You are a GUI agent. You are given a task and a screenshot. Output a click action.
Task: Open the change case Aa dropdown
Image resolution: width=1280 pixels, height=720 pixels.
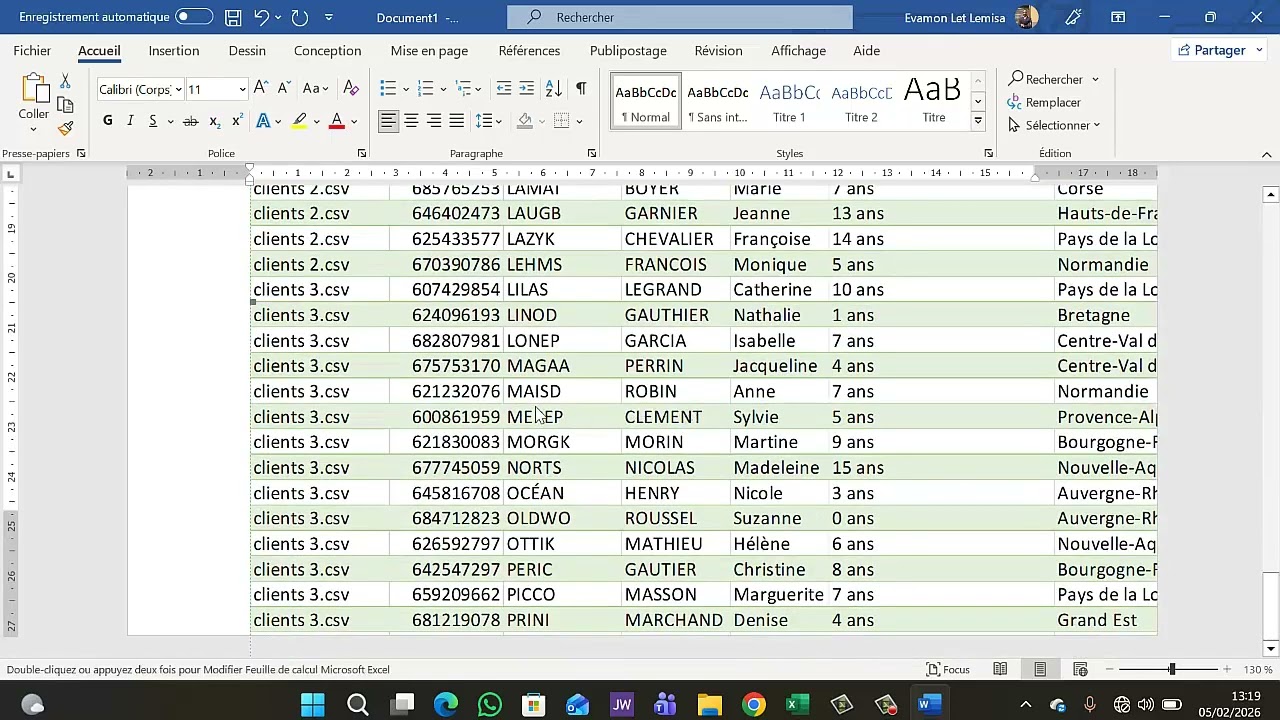pyautogui.click(x=316, y=89)
